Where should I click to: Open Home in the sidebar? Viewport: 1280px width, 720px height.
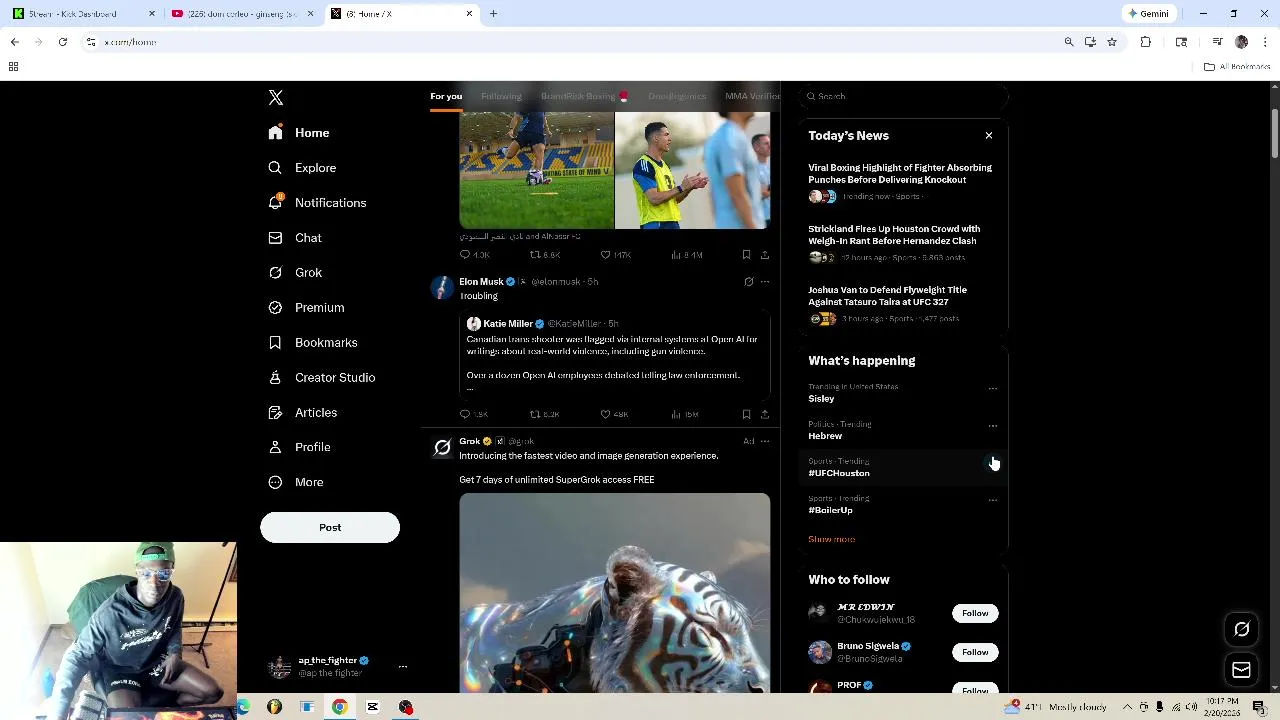point(299,133)
